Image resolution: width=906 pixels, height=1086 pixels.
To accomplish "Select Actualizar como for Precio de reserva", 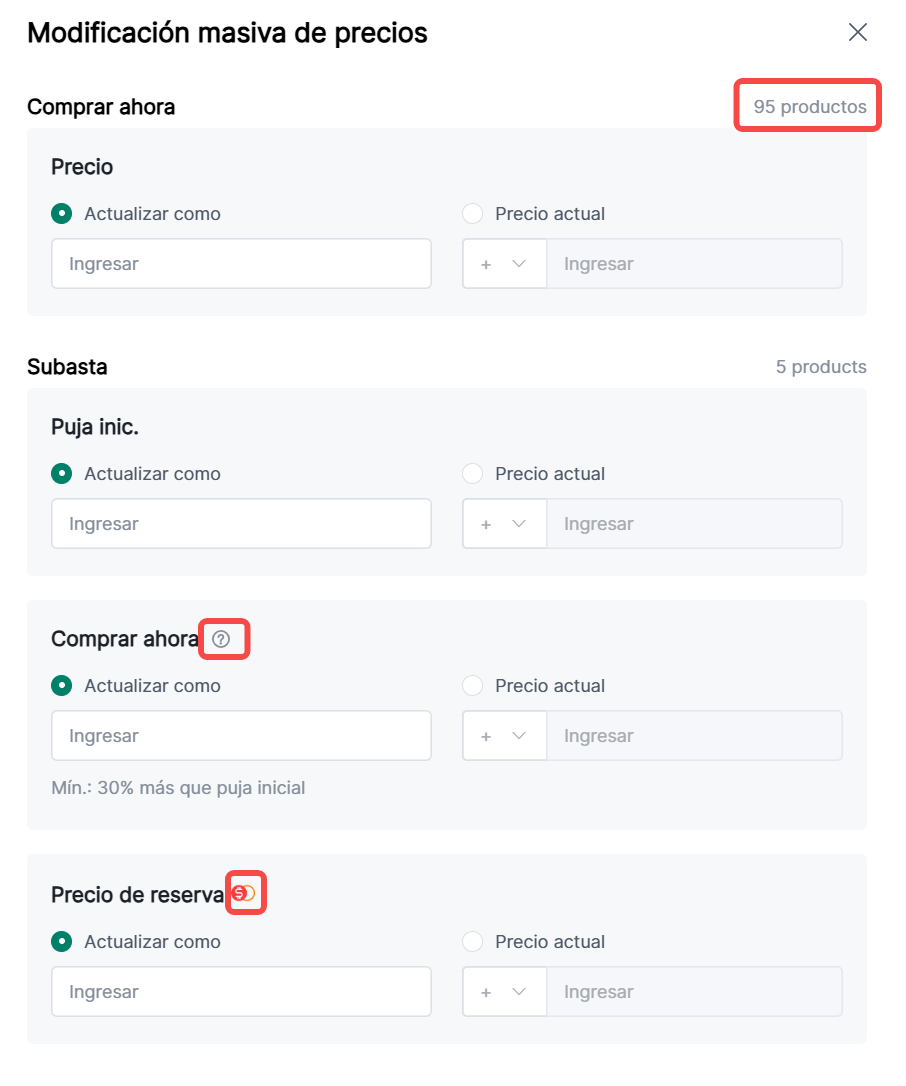I will click(x=62, y=942).
